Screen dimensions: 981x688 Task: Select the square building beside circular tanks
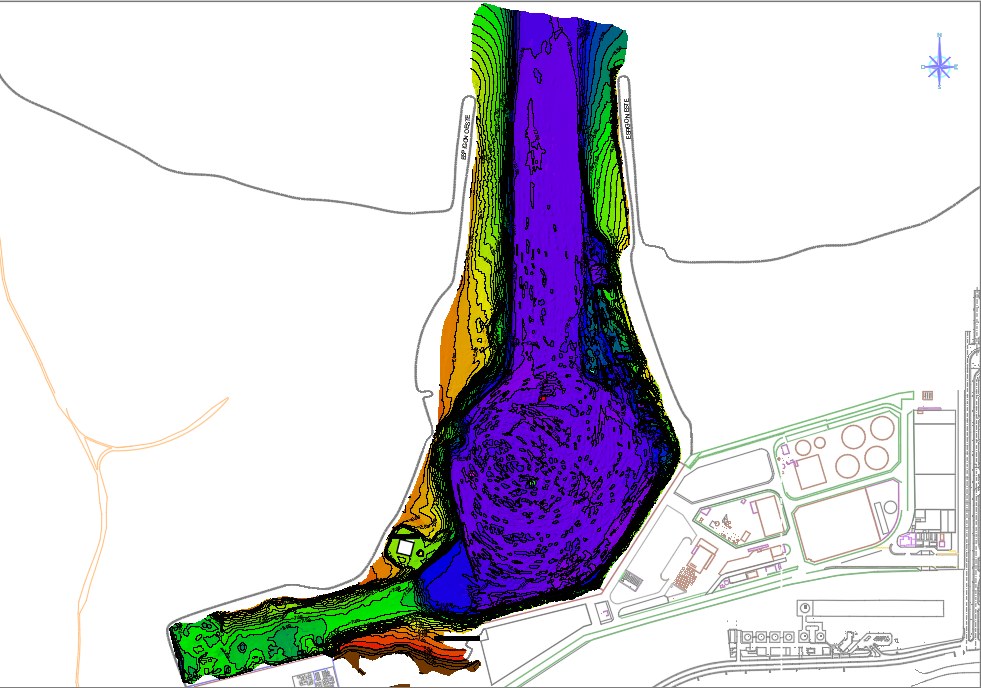pyautogui.click(x=811, y=472)
